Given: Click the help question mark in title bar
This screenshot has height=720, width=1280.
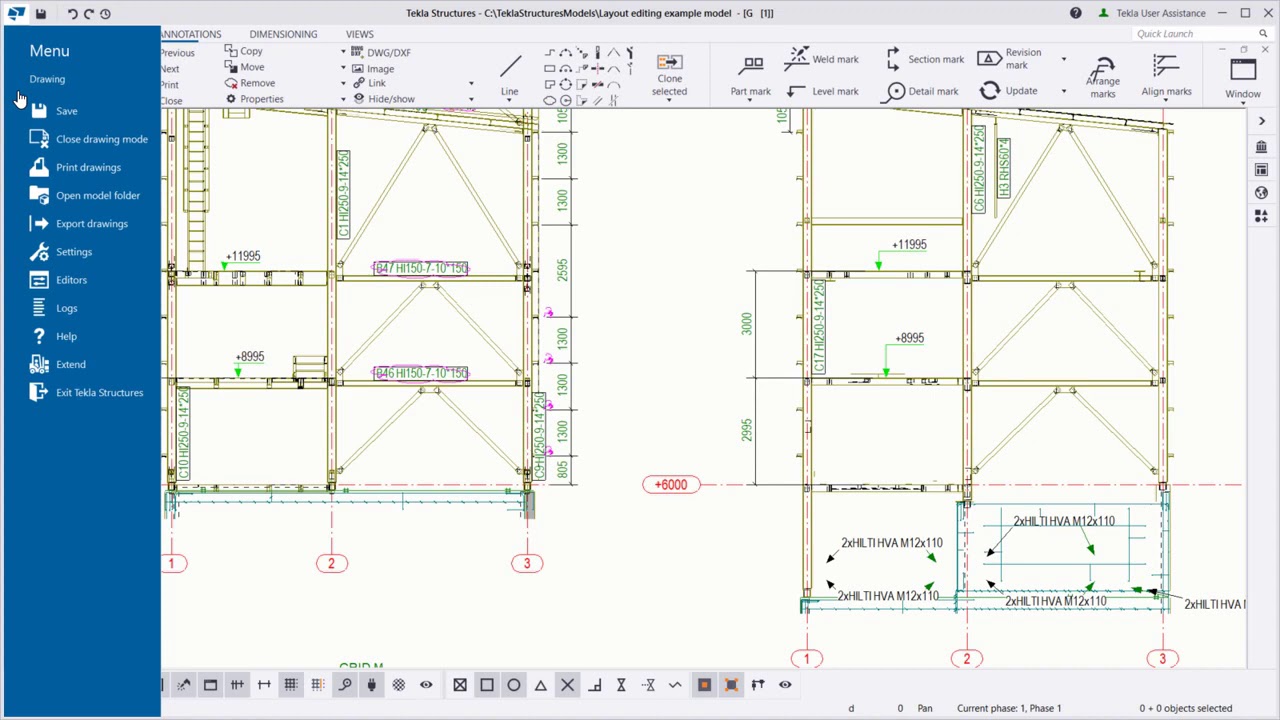Looking at the screenshot, I should point(1075,13).
